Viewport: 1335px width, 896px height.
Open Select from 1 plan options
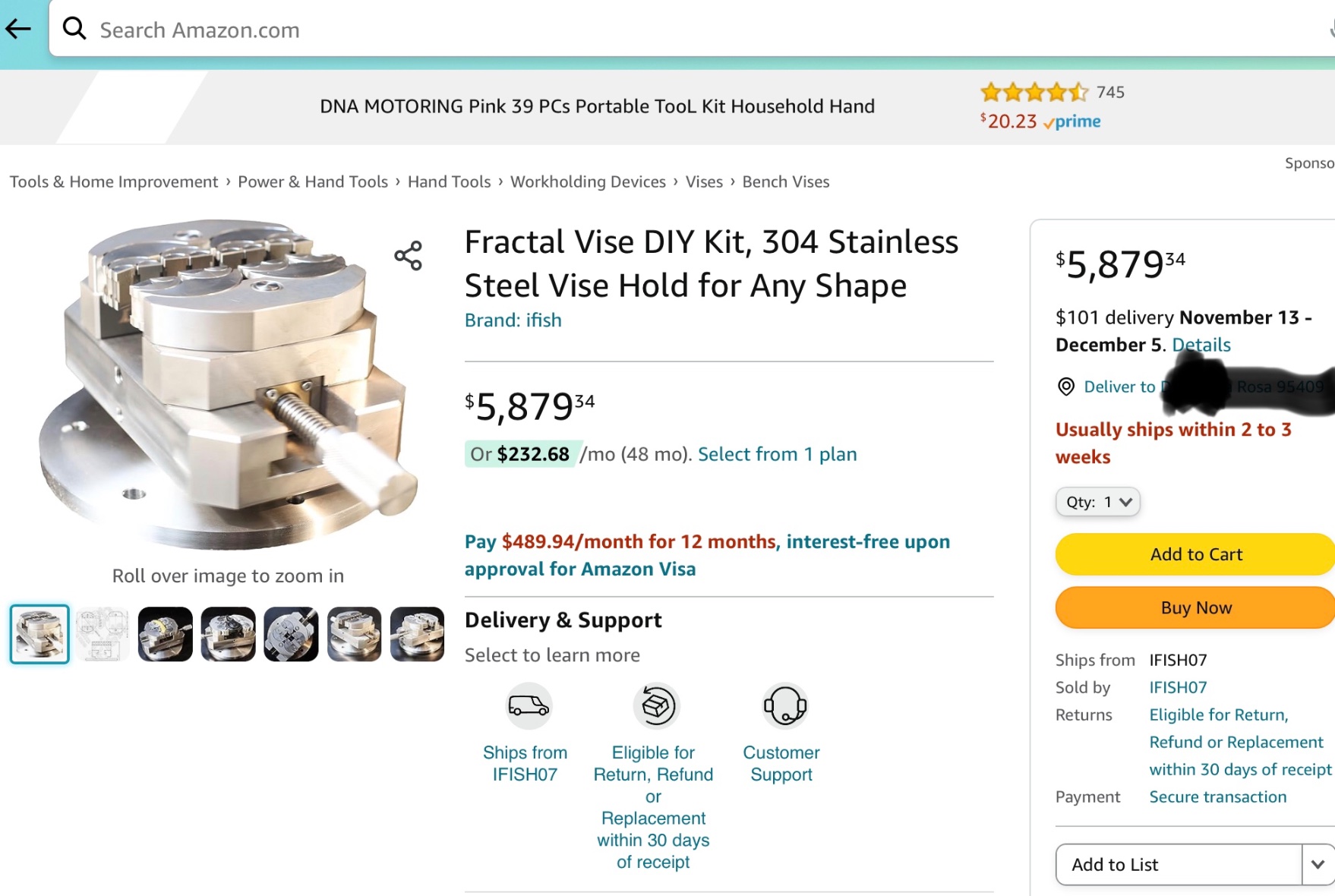[x=777, y=454]
